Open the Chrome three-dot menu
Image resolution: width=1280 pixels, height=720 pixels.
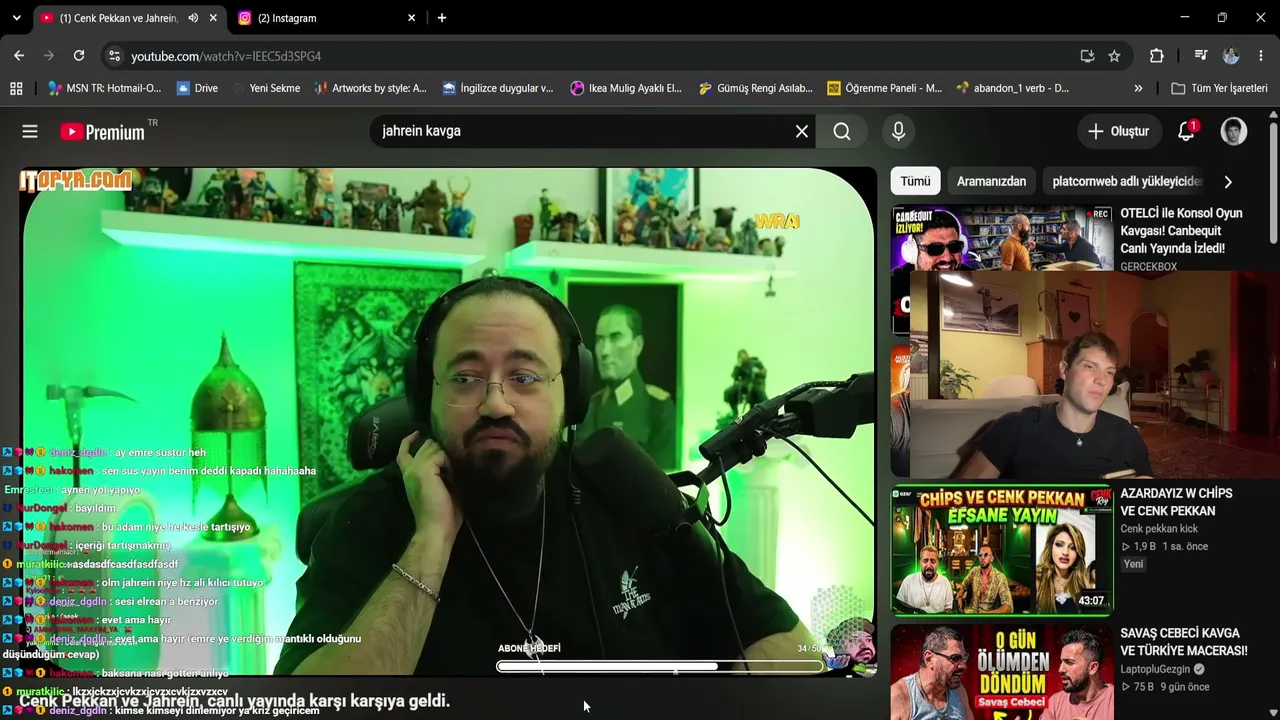[x=1260, y=56]
